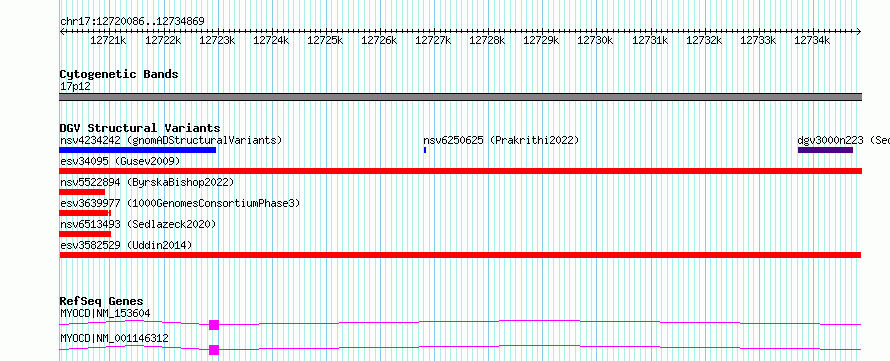
Task: Click the 12731k ruler position
Action: coord(650,40)
